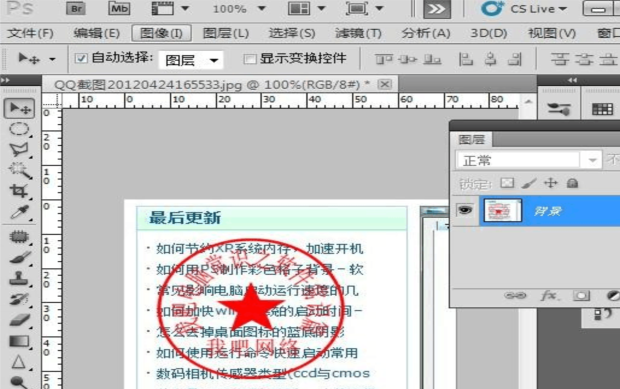Click align top edges icon

click(384, 59)
